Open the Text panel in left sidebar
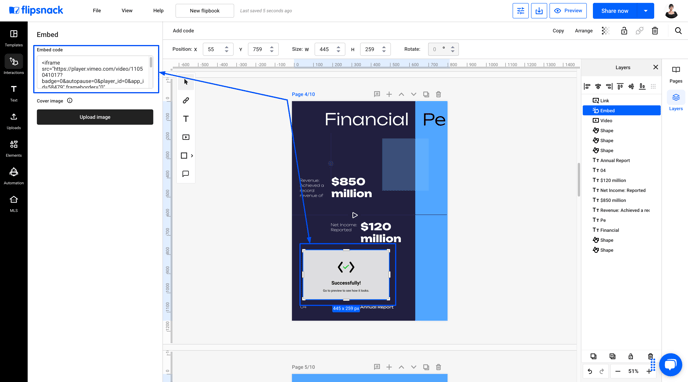 point(14,93)
